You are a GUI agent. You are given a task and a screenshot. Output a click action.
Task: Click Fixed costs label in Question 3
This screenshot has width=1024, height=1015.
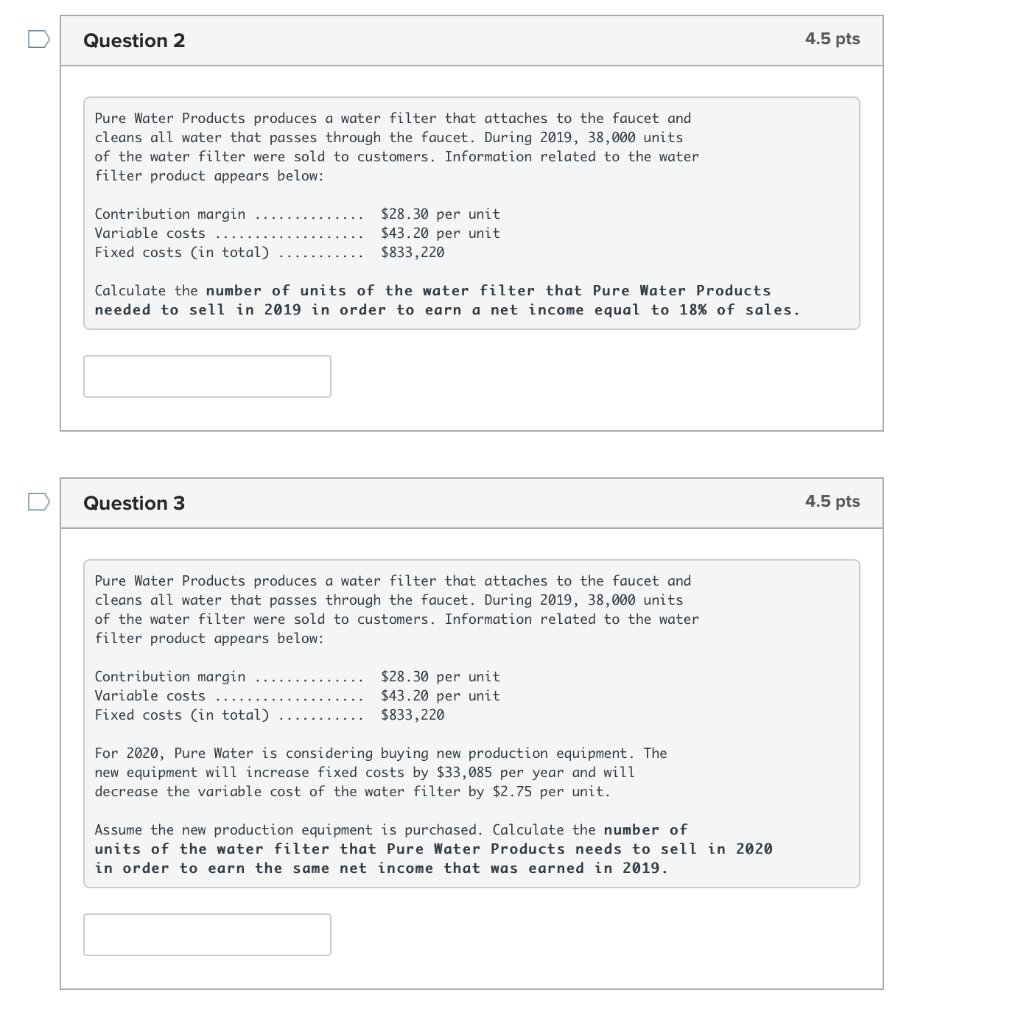pyautogui.click(x=182, y=715)
